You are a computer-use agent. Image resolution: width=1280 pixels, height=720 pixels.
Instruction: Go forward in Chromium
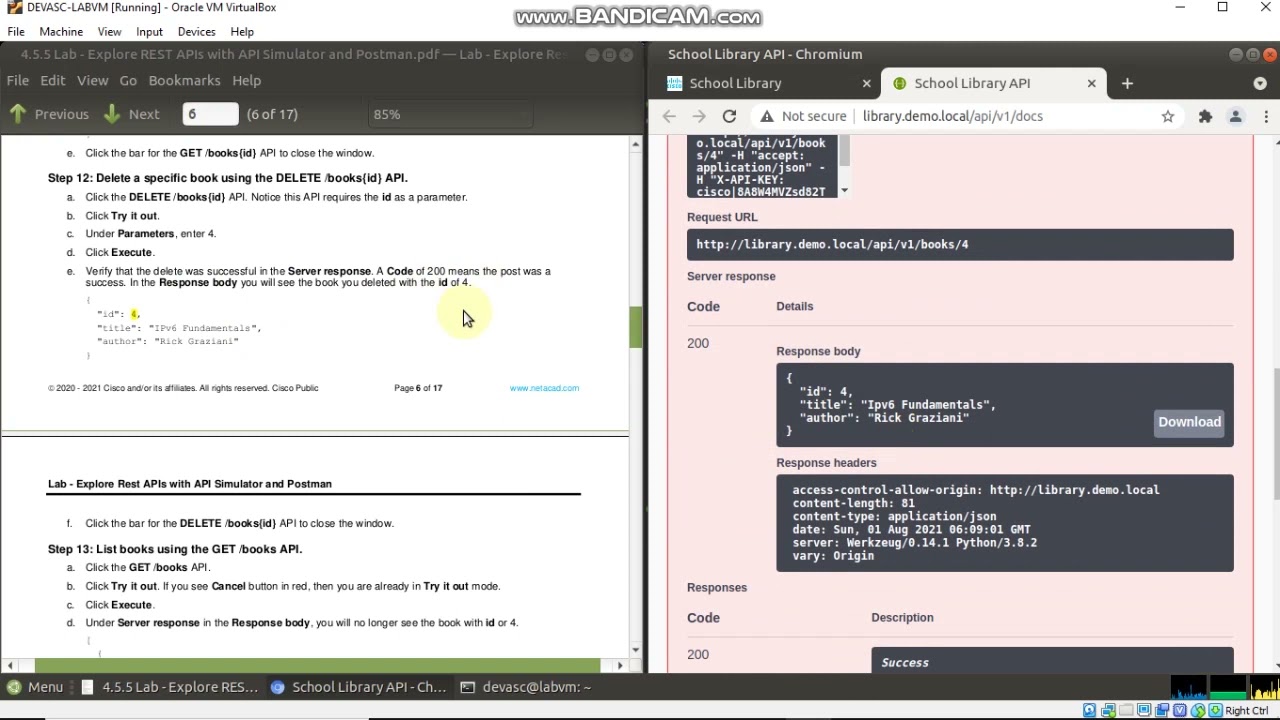pos(699,116)
